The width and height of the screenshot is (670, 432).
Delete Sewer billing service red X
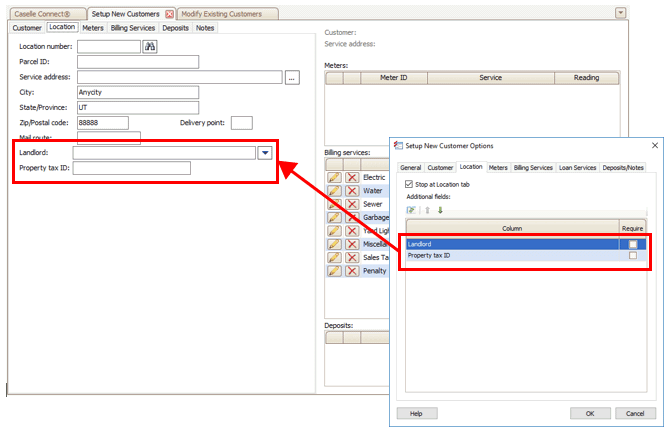pos(352,204)
